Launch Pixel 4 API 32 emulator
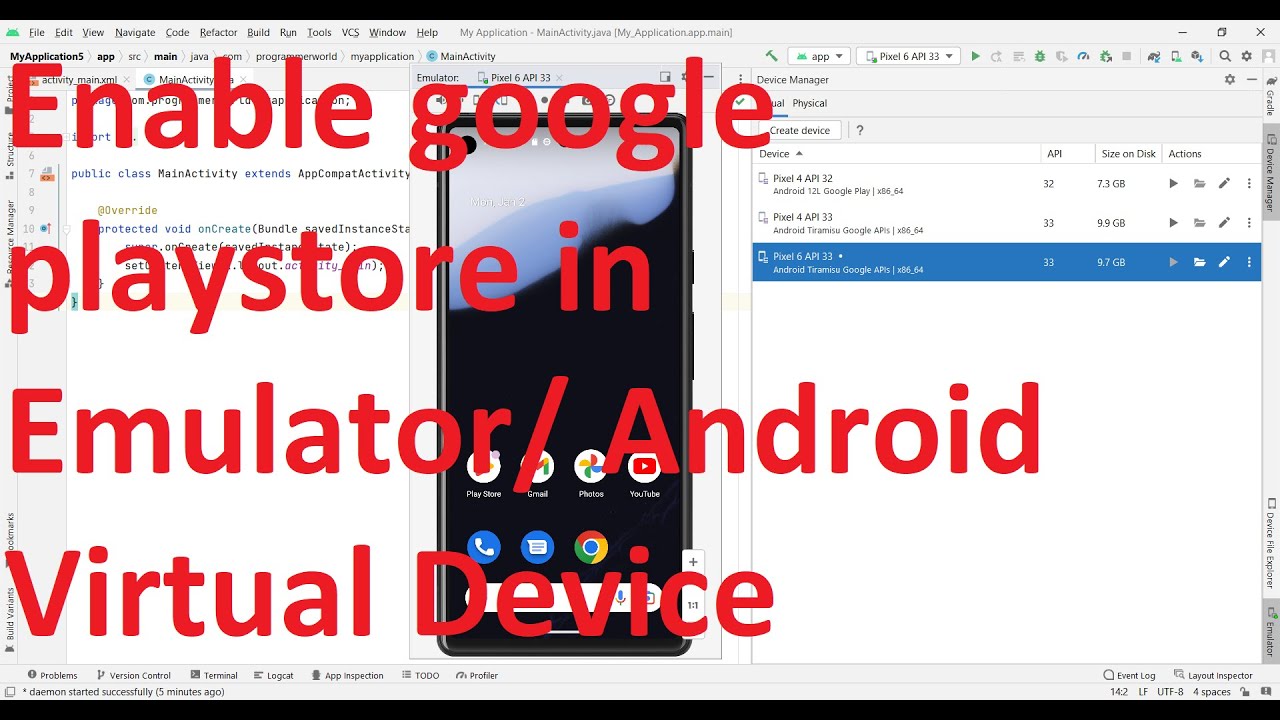This screenshot has width=1280, height=720. [x=1174, y=183]
